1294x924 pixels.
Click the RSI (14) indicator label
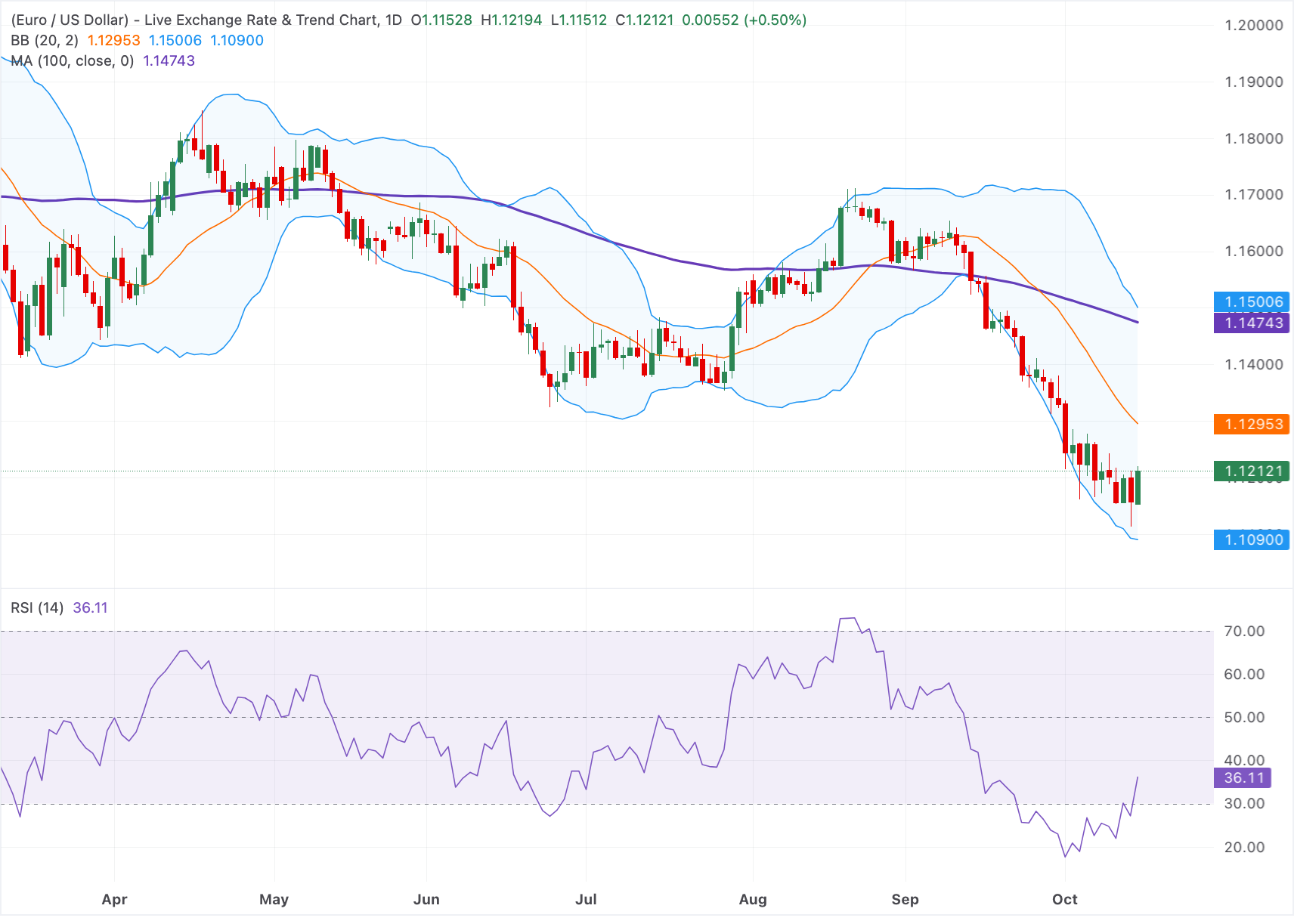click(x=37, y=607)
